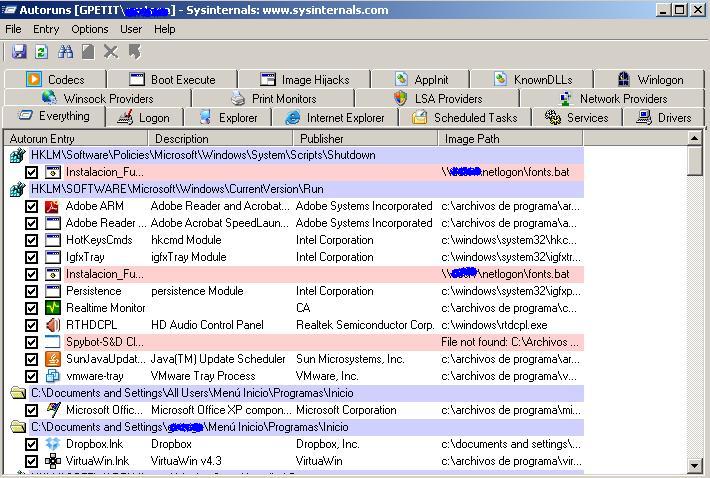Click the Adobe Reader SpeedLauncher entry icon
The image size is (710, 478).
(53, 223)
